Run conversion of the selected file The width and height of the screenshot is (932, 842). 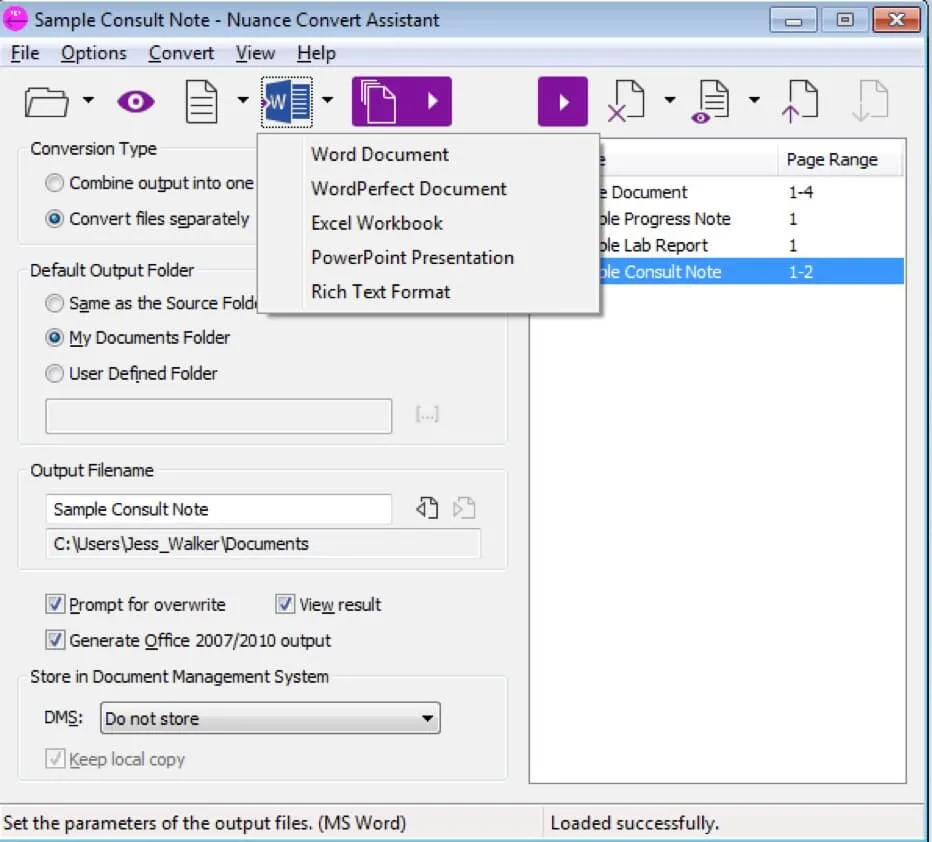tap(562, 100)
